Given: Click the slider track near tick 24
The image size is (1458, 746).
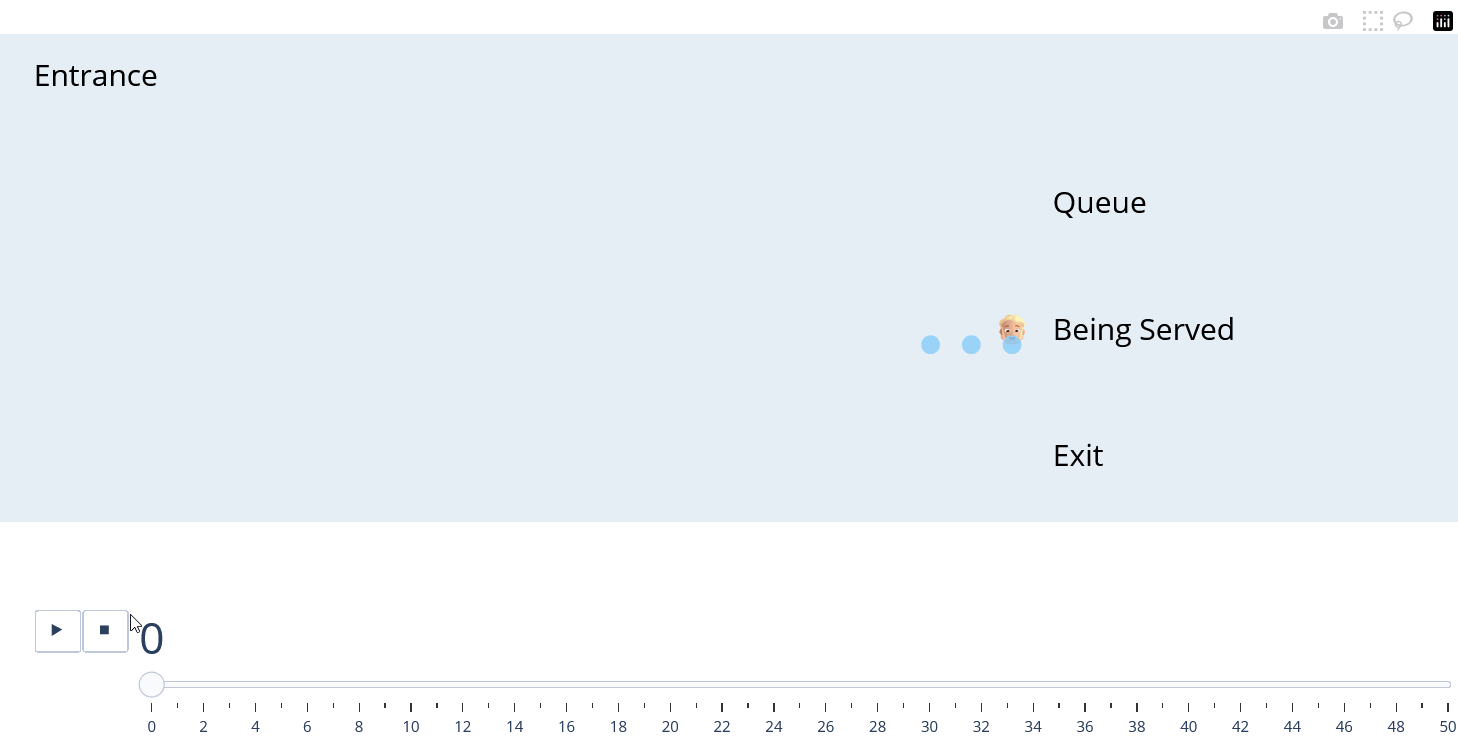Looking at the screenshot, I should click(774, 684).
